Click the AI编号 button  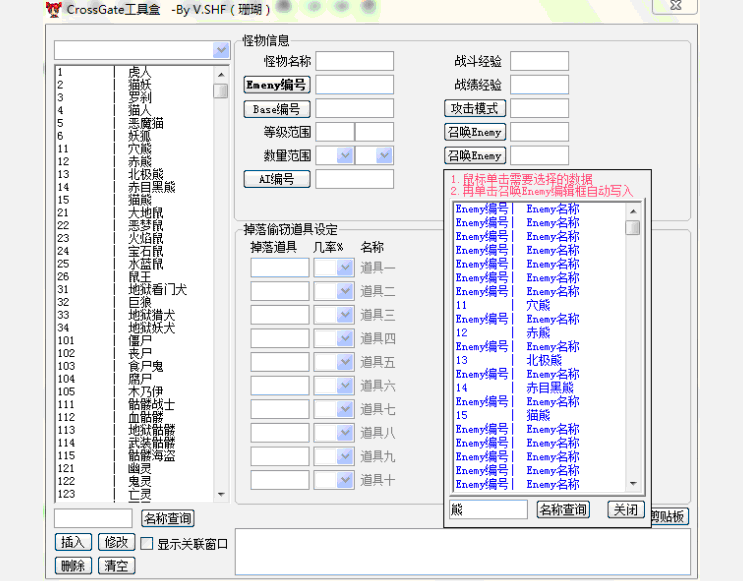[277, 179]
